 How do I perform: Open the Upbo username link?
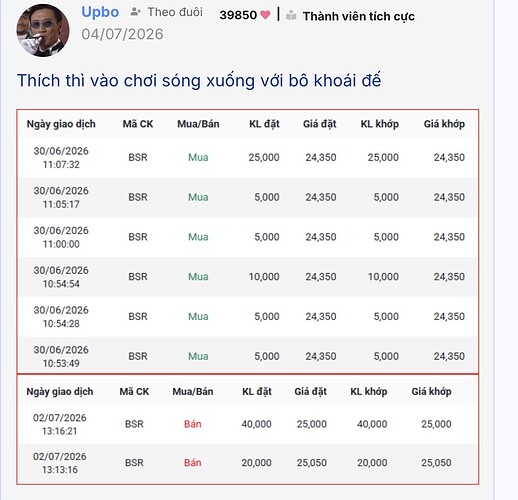coord(100,12)
